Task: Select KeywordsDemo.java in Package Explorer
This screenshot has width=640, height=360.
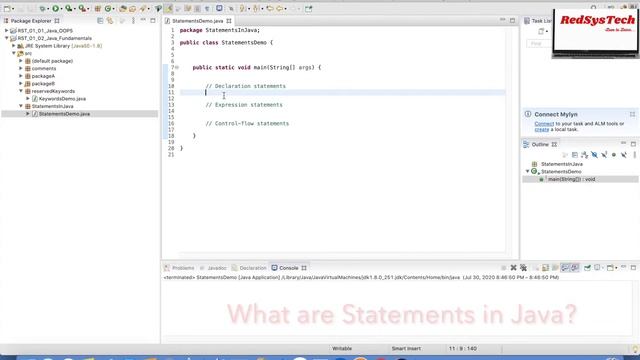Action: [62, 99]
